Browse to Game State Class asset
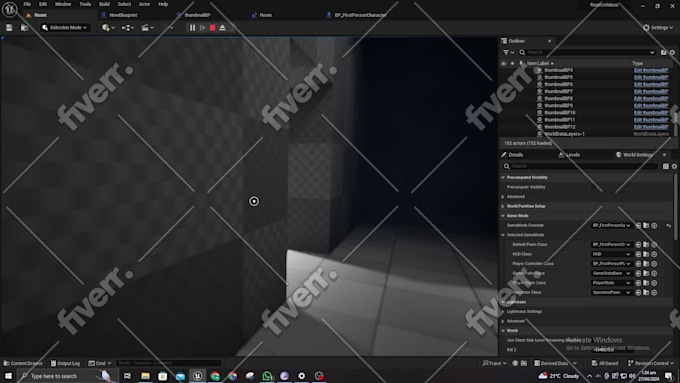Screen dimensions: 680x383 click(x=646, y=273)
